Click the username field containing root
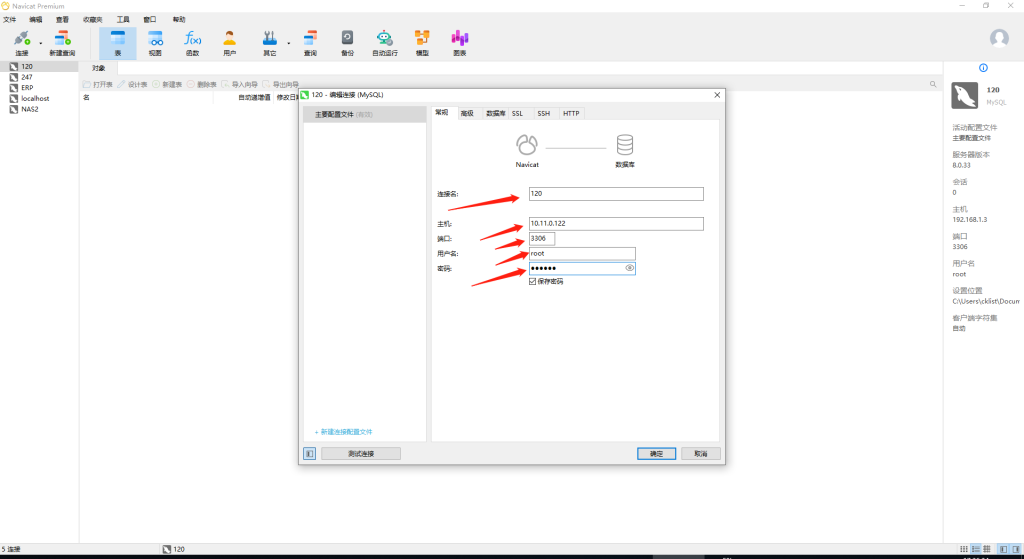 click(x=582, y=254)
